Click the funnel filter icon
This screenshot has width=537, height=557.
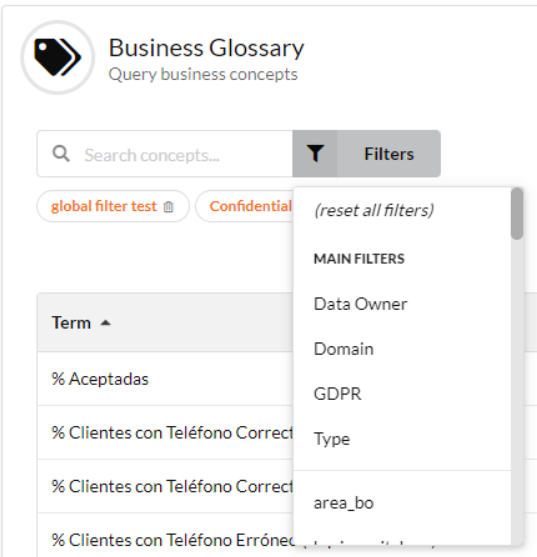coord(315,153)
